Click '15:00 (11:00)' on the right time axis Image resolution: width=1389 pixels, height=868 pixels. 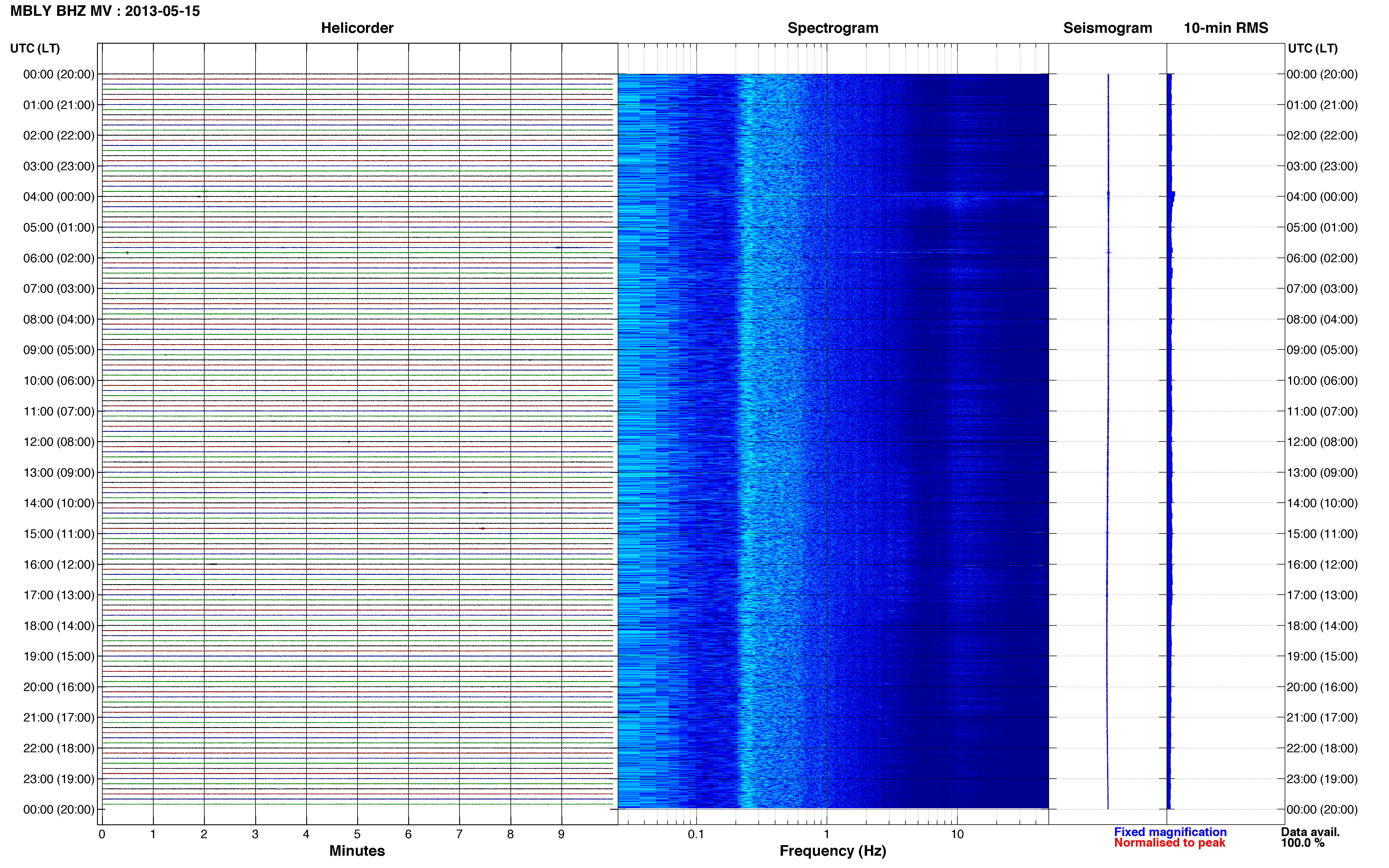pos(1322,534)
